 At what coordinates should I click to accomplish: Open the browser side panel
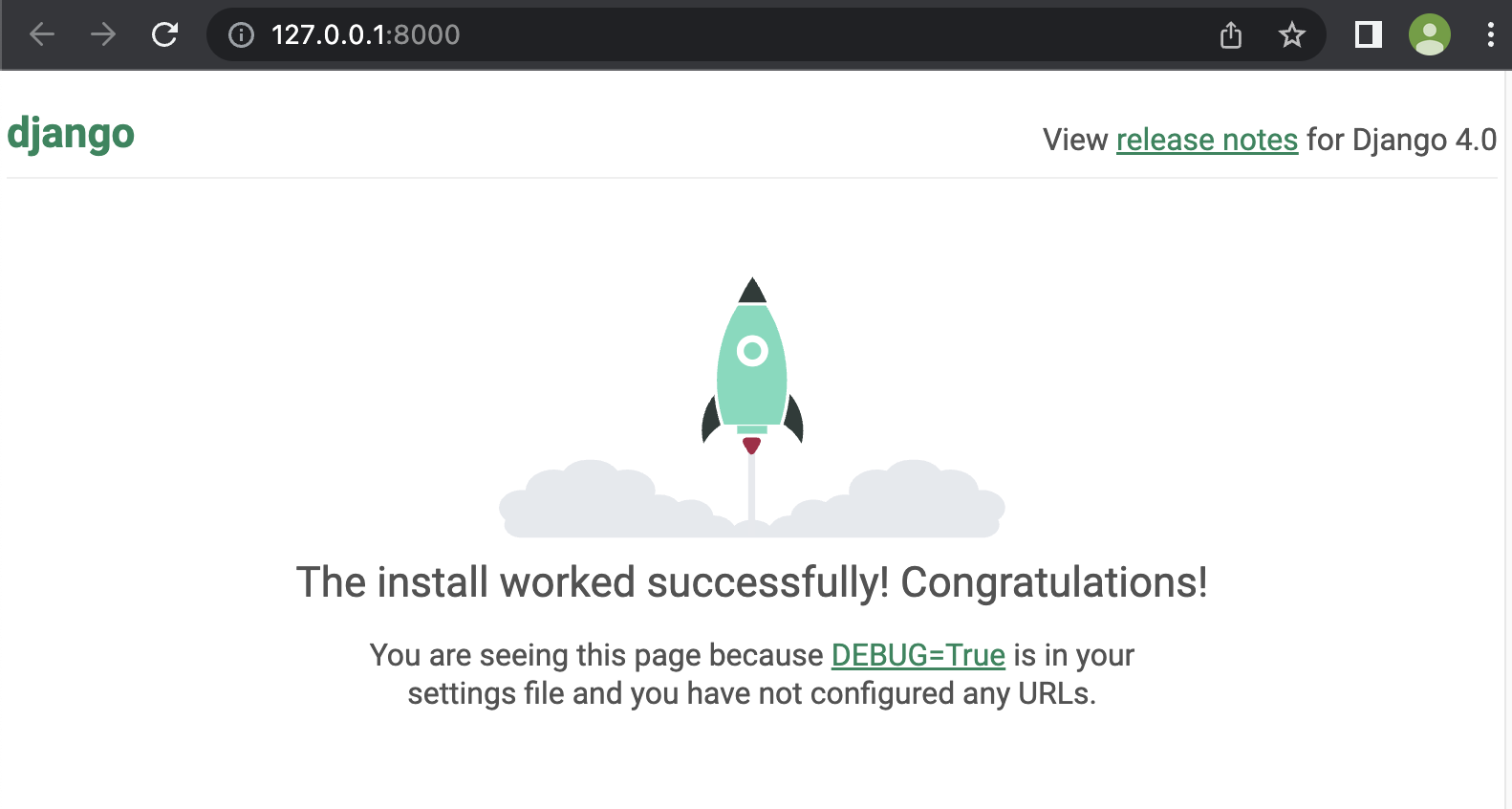click(x=1369, y=35)
